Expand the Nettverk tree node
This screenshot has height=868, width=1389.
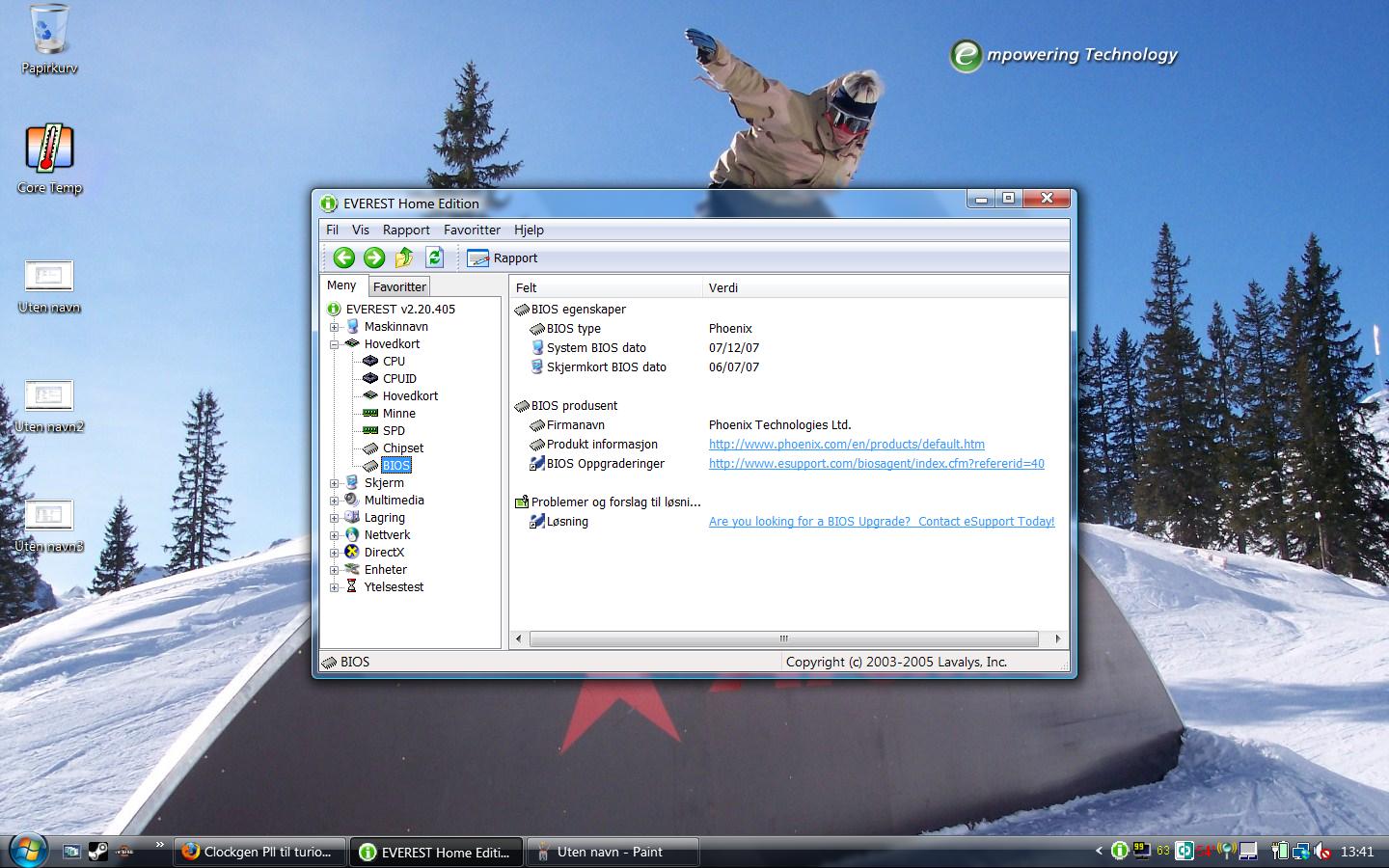335,535
